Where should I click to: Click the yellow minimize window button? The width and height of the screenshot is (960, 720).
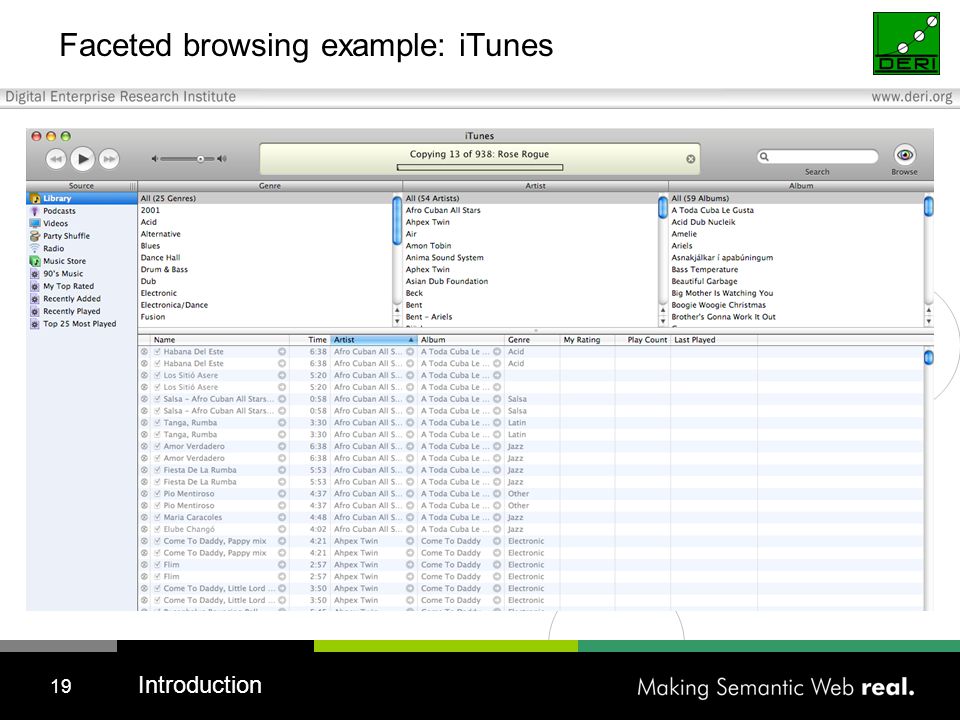point(51,137)
